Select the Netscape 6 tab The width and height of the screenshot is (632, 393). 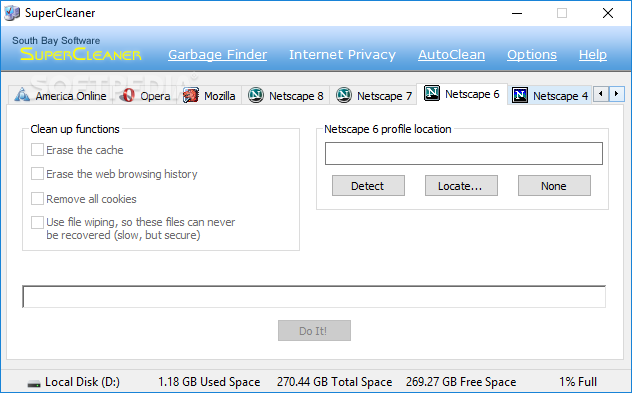point(462,94)
